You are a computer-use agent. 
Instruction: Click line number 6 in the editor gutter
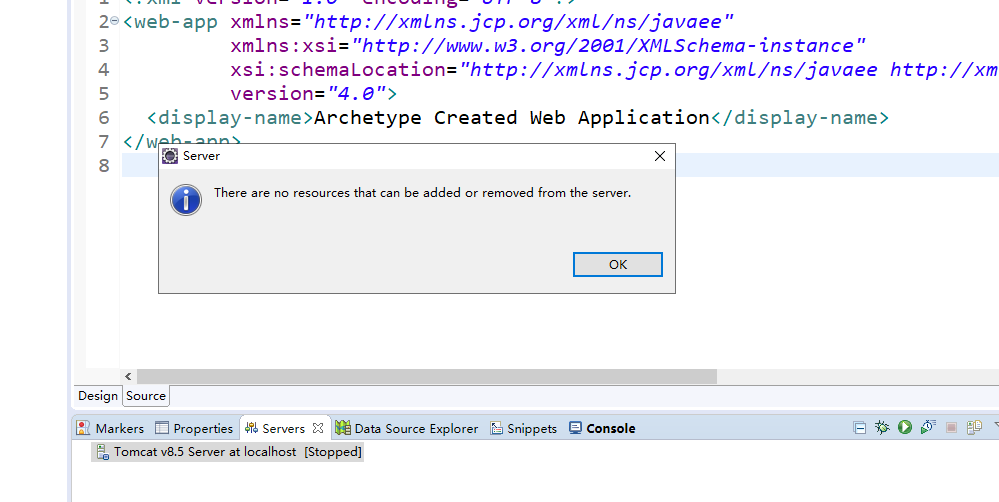104,118
